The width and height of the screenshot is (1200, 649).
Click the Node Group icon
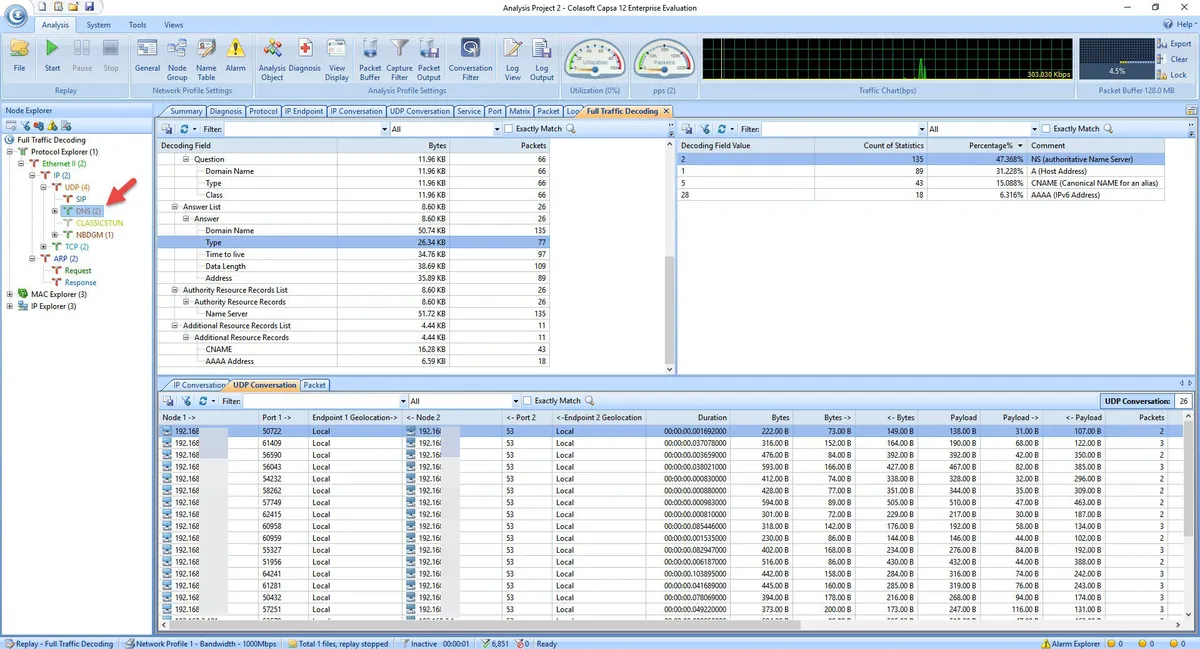(177, 54)
